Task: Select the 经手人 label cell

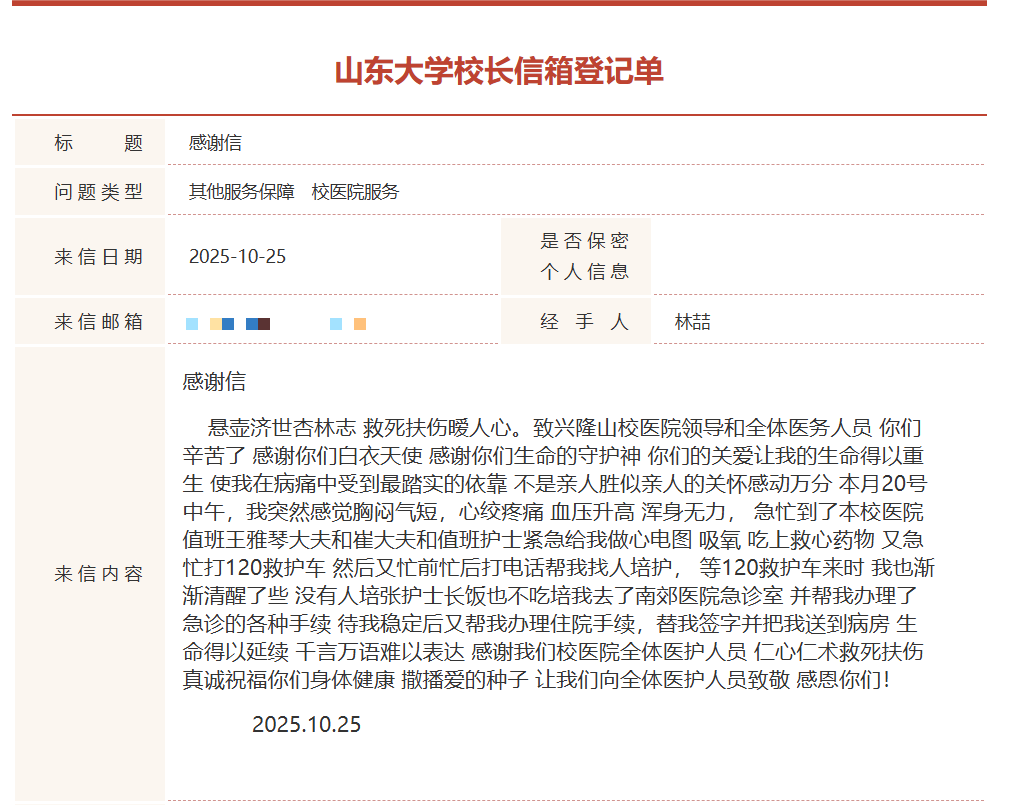Action: pyautogui.click(x=584, y=322)
